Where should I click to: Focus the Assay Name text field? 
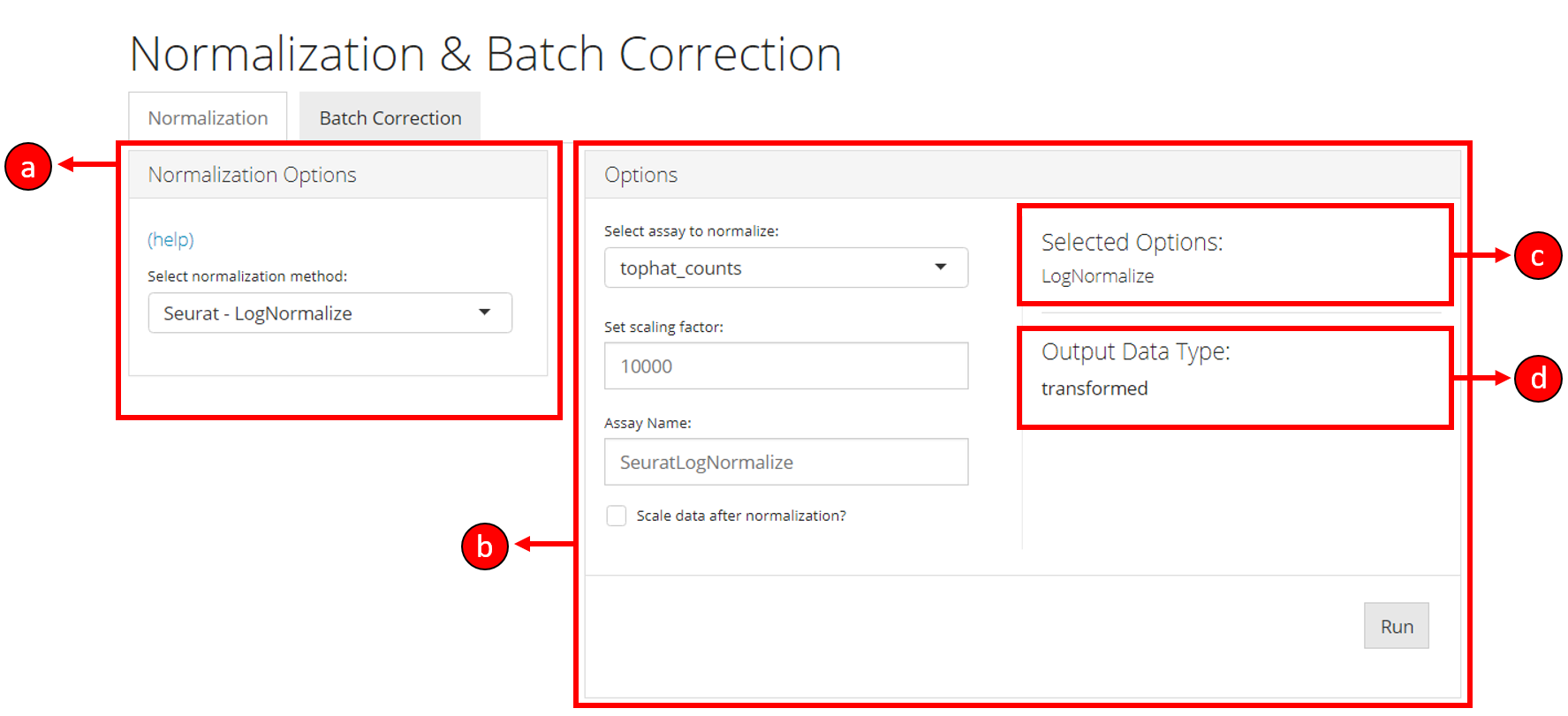785,463
